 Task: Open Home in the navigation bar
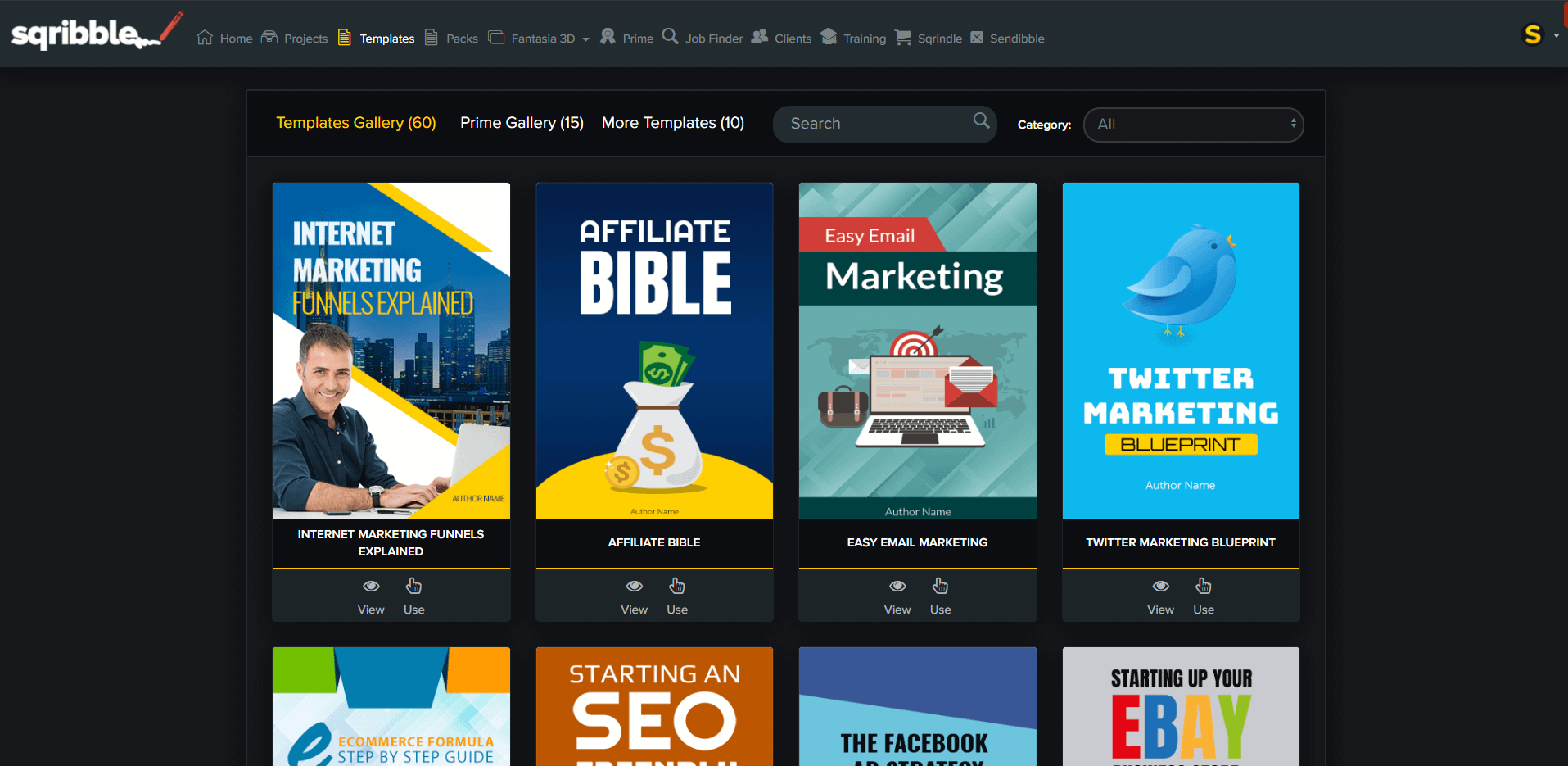236,39
